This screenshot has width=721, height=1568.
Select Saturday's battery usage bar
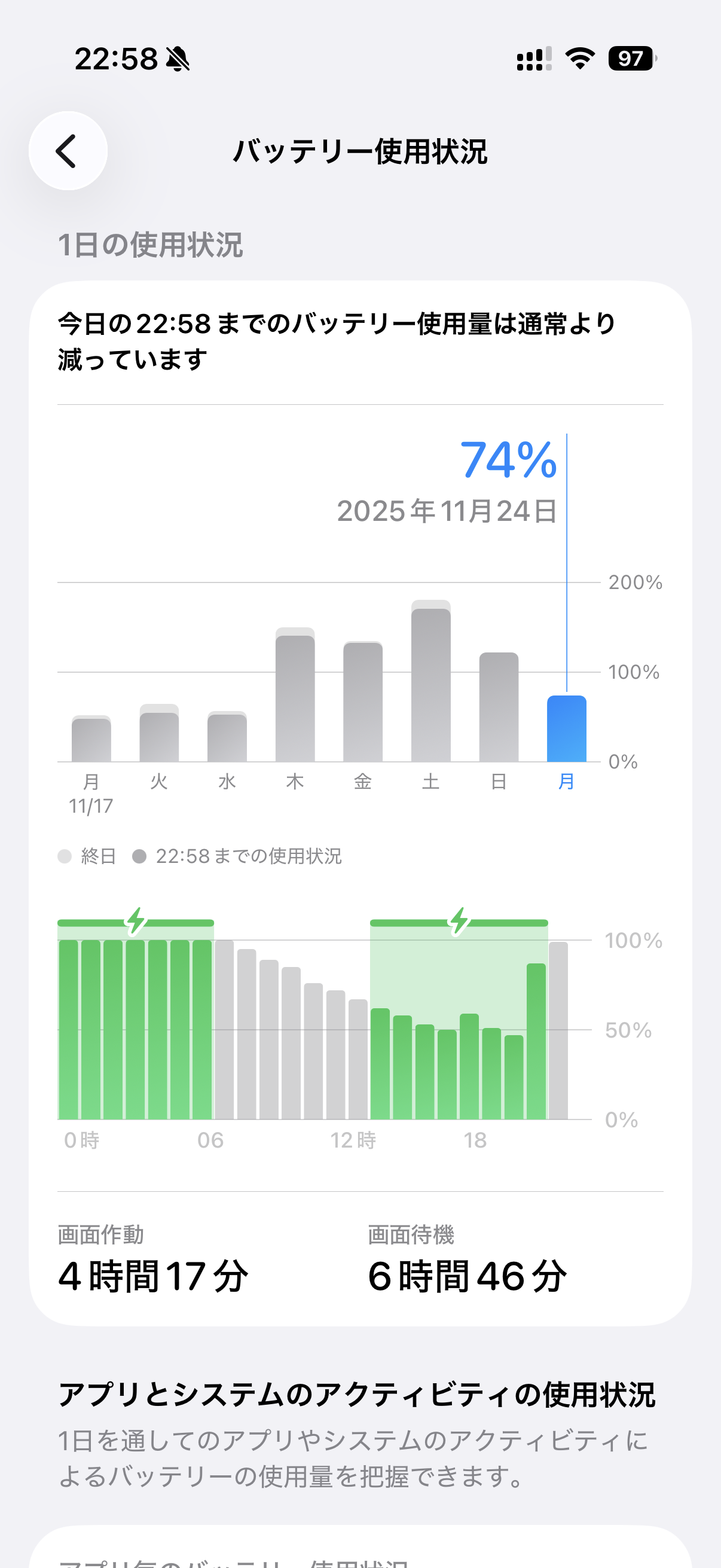tap(431, 685)
